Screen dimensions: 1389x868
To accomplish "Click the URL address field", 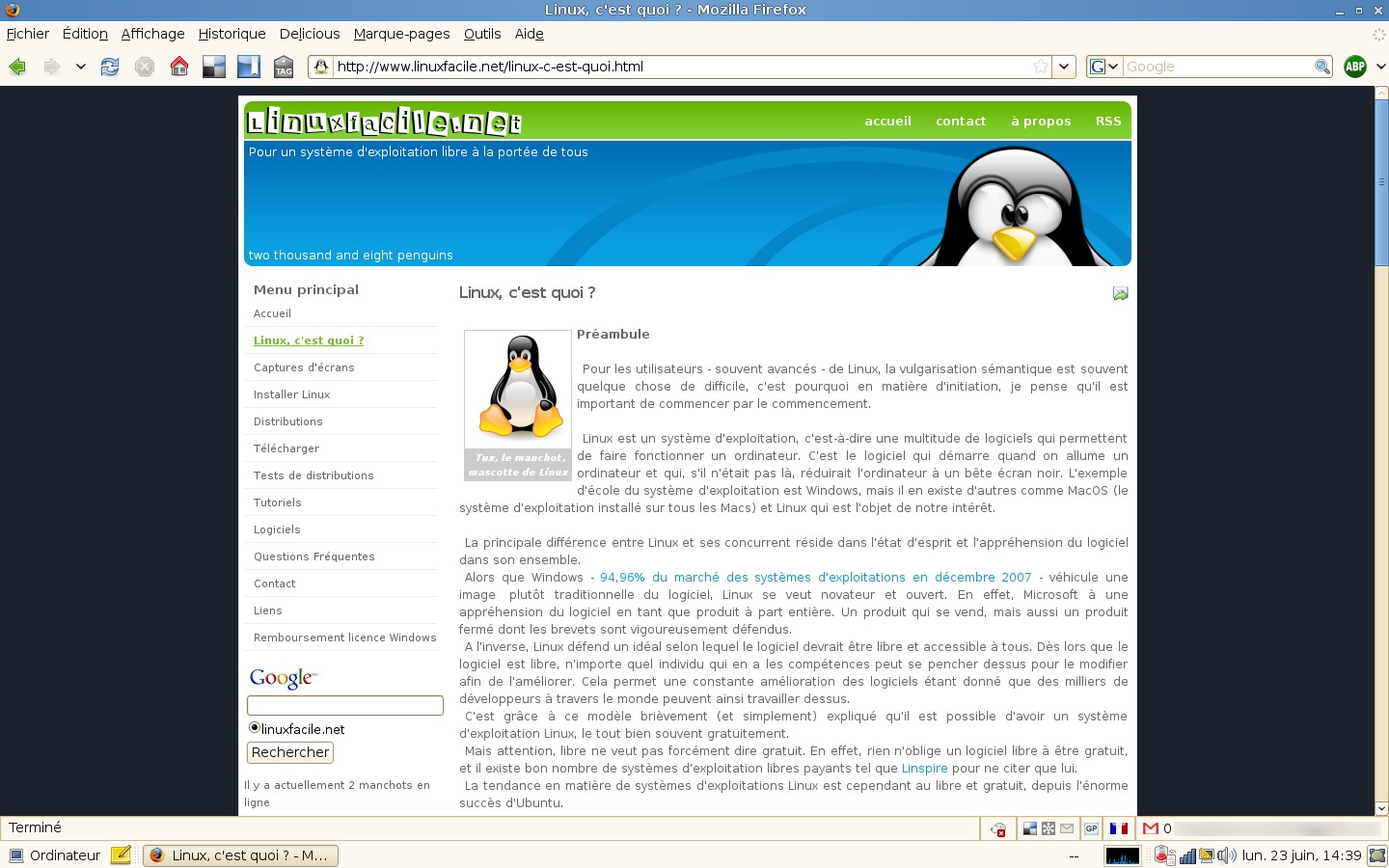I will tap(682, 67).
